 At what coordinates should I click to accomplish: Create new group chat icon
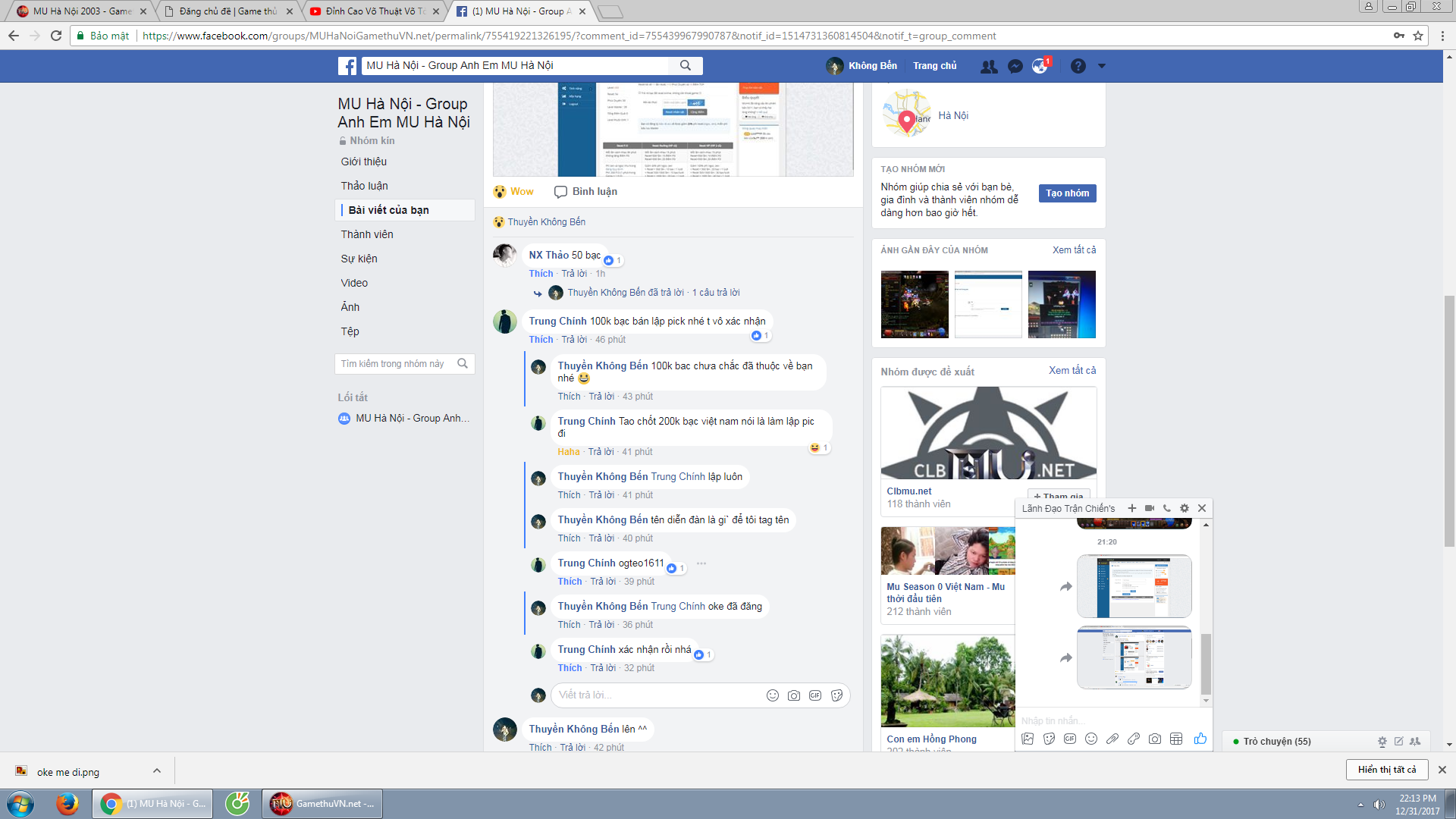click(1415, 742)
